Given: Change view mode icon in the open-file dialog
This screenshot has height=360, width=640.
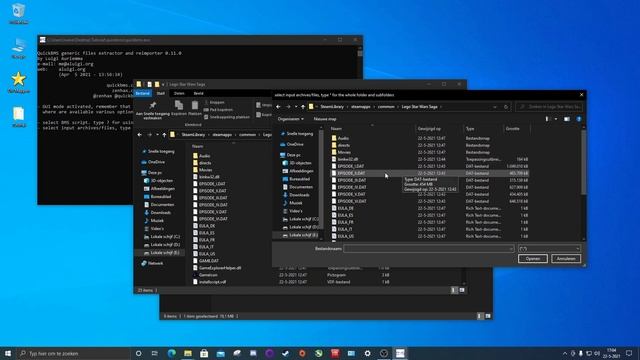Looking at the screenshot, I should [547, 119].
